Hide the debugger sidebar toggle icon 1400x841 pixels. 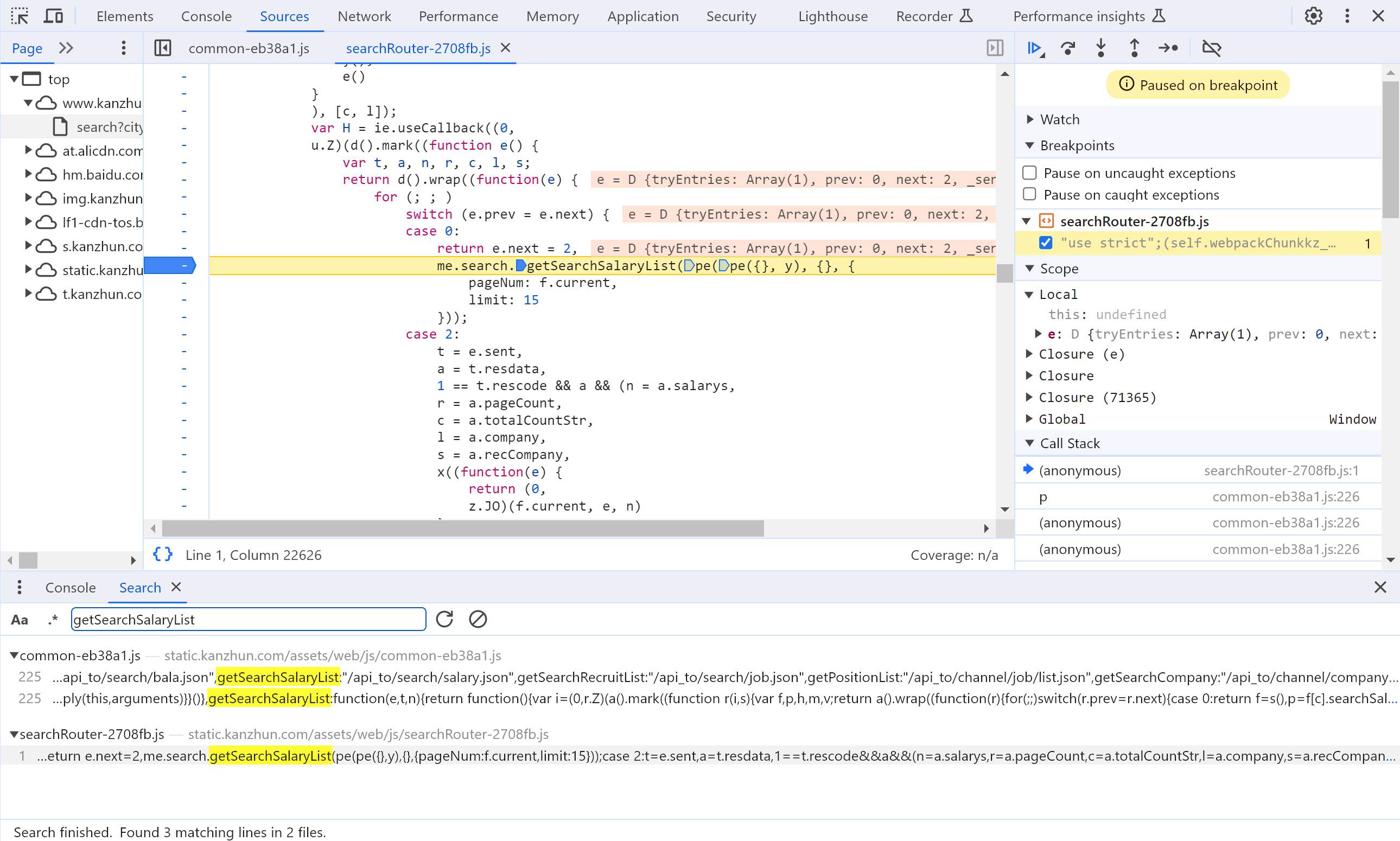pos(995,48)
